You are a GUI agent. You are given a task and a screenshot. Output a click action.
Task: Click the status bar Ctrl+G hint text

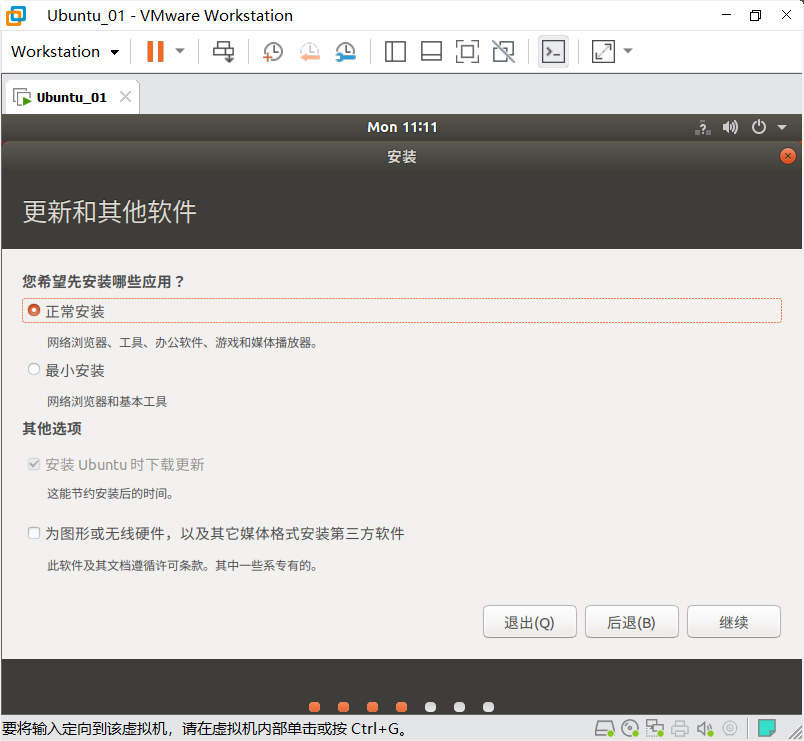click(205, 729)
